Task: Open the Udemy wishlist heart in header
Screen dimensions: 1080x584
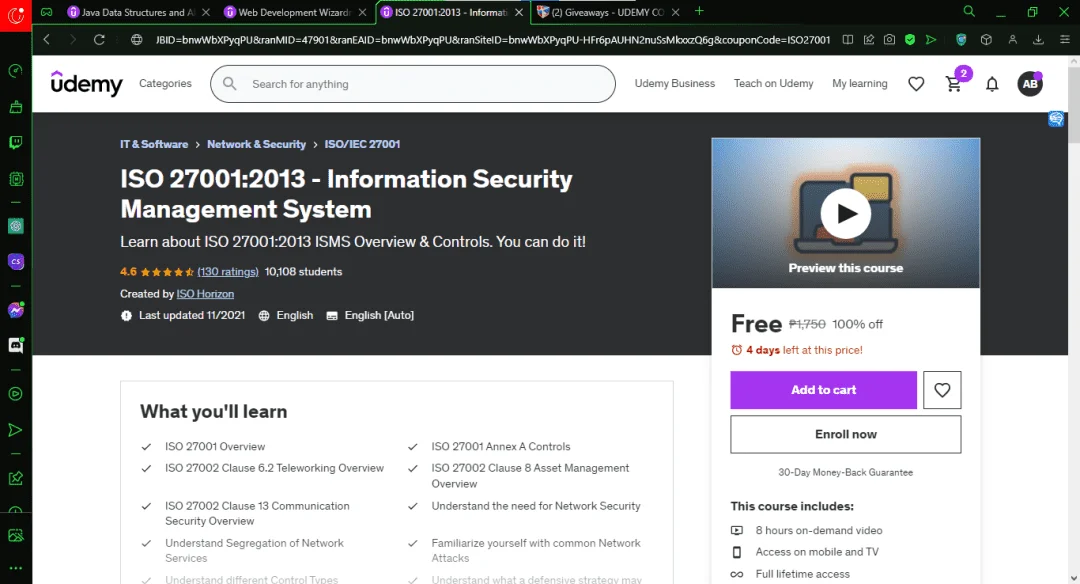Action: point(915,84)
